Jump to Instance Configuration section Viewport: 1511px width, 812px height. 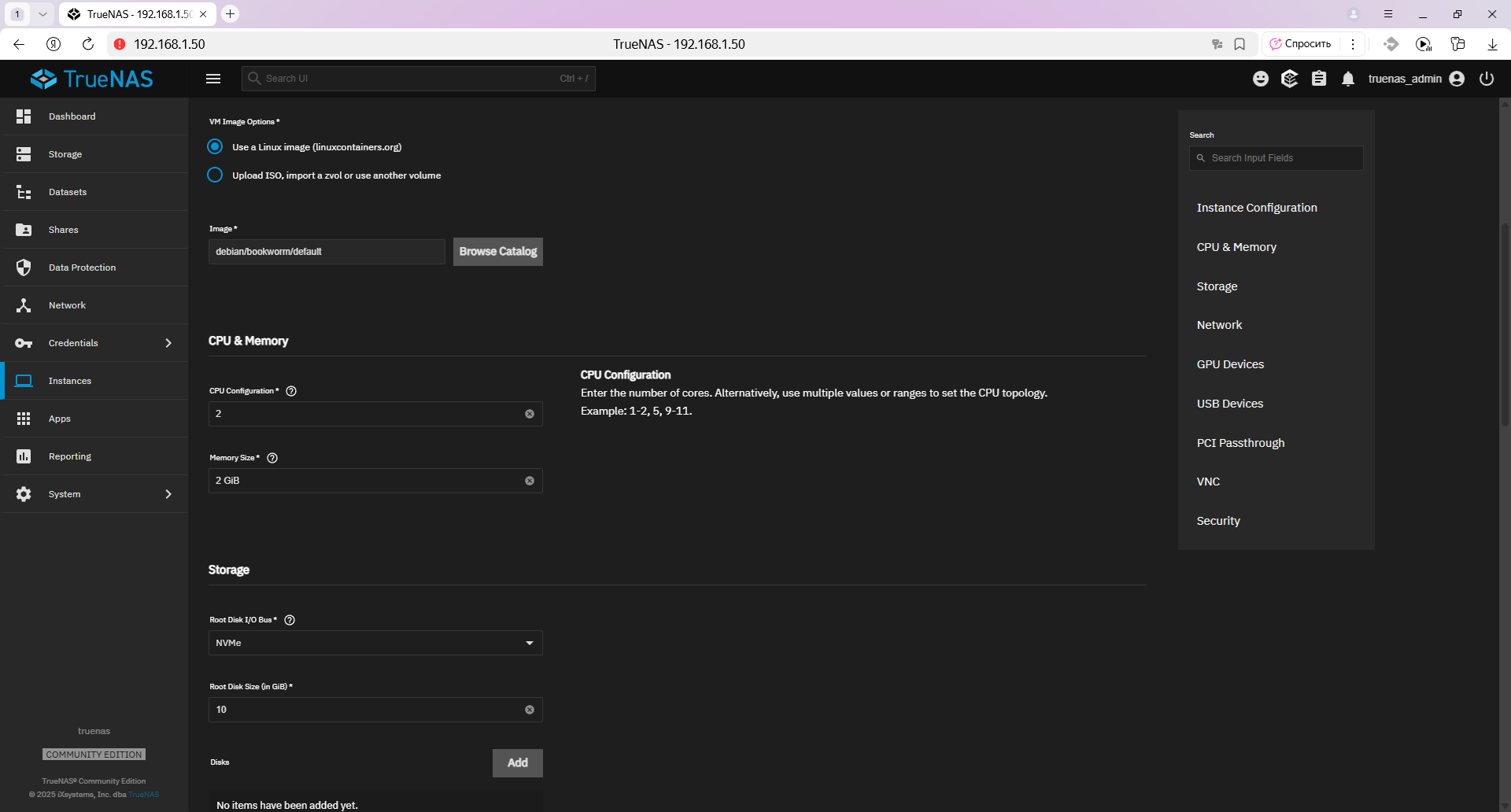pyautogui.click(x=1257, y=208)
